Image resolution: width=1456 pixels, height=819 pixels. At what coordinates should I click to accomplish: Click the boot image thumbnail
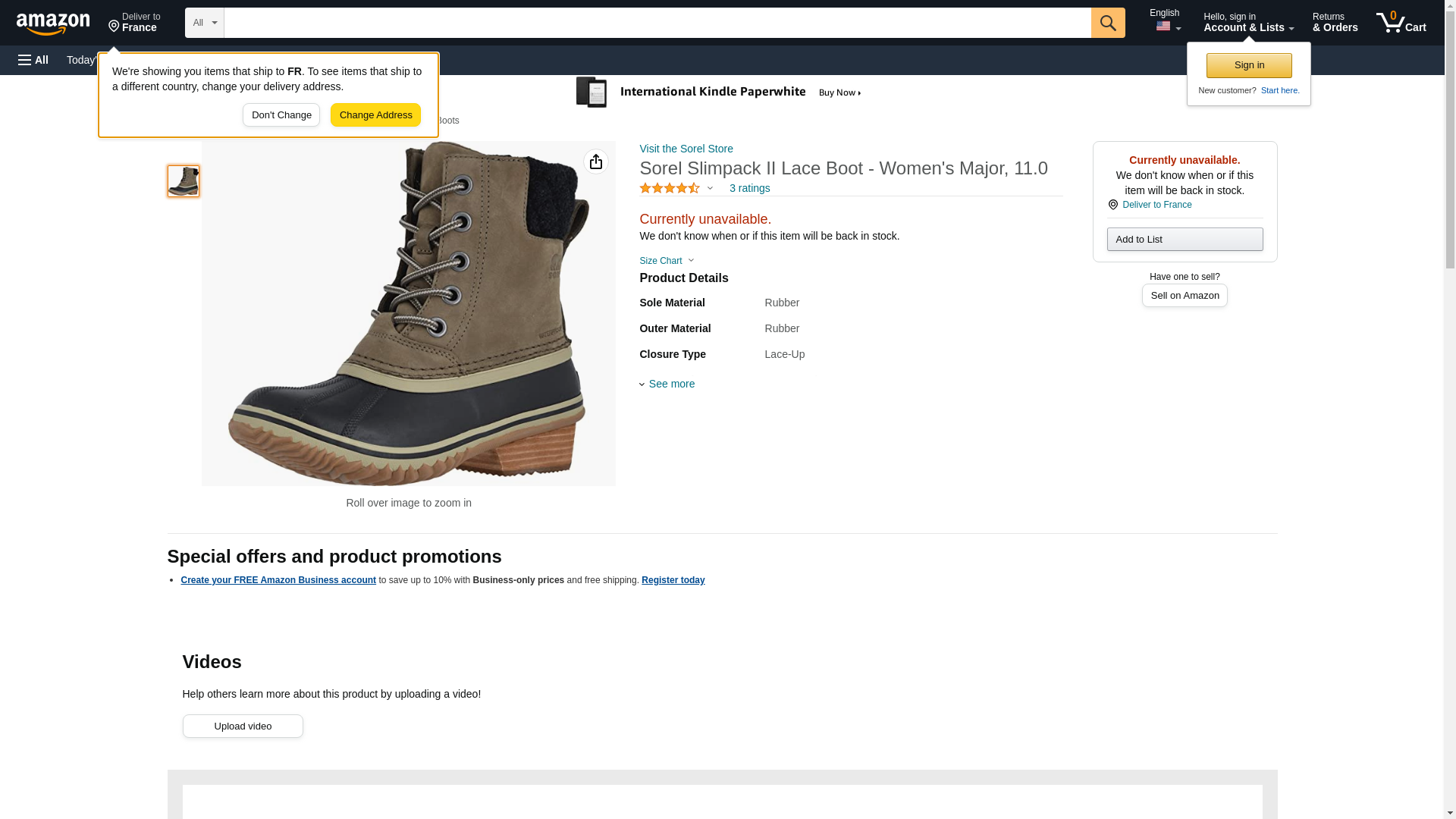click(184, 181)
